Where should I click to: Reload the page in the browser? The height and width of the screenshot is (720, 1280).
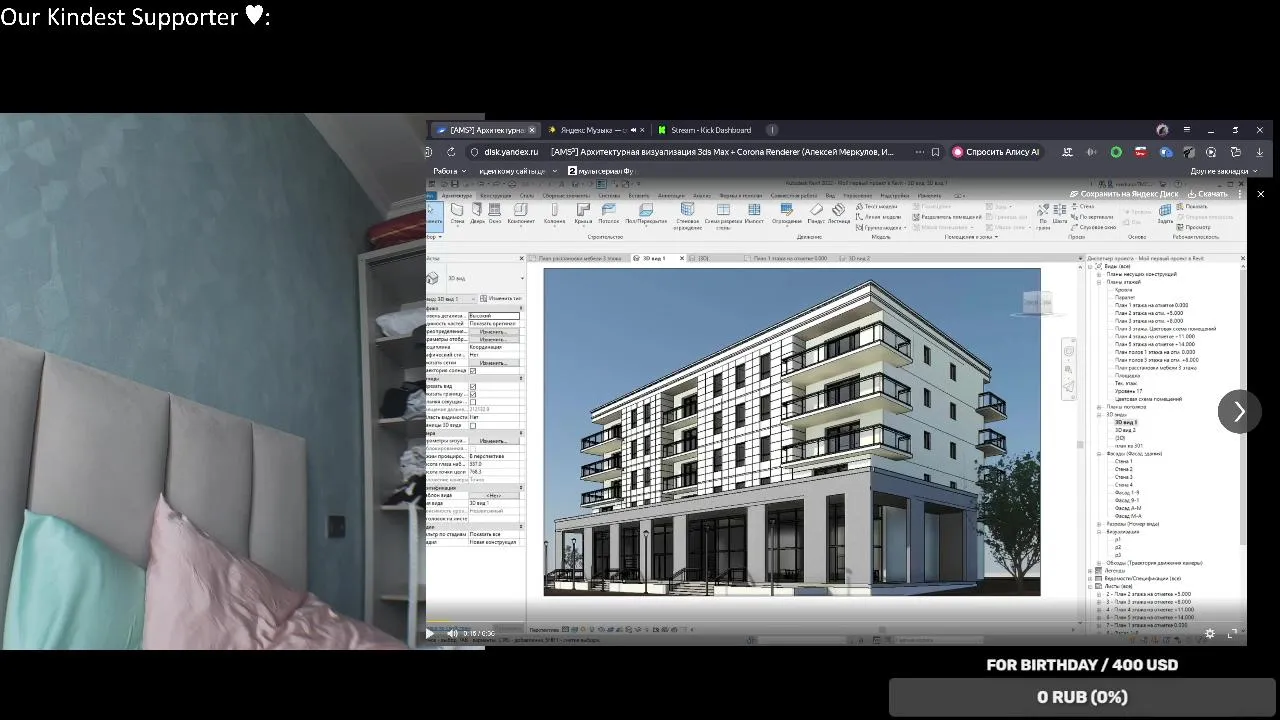pyautogui.click(x=451, y=152)
